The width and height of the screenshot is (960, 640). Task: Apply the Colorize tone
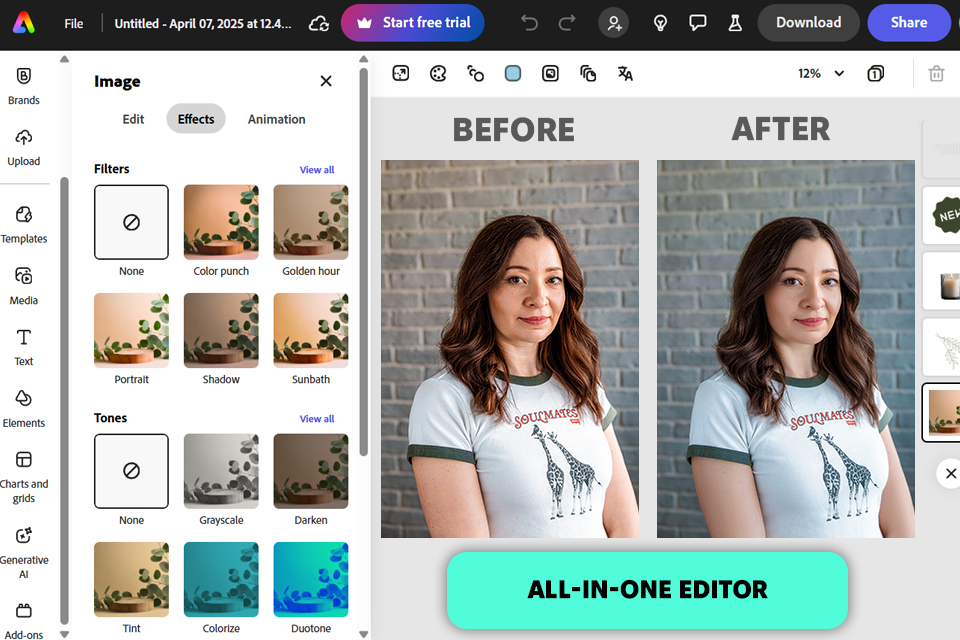221,579
